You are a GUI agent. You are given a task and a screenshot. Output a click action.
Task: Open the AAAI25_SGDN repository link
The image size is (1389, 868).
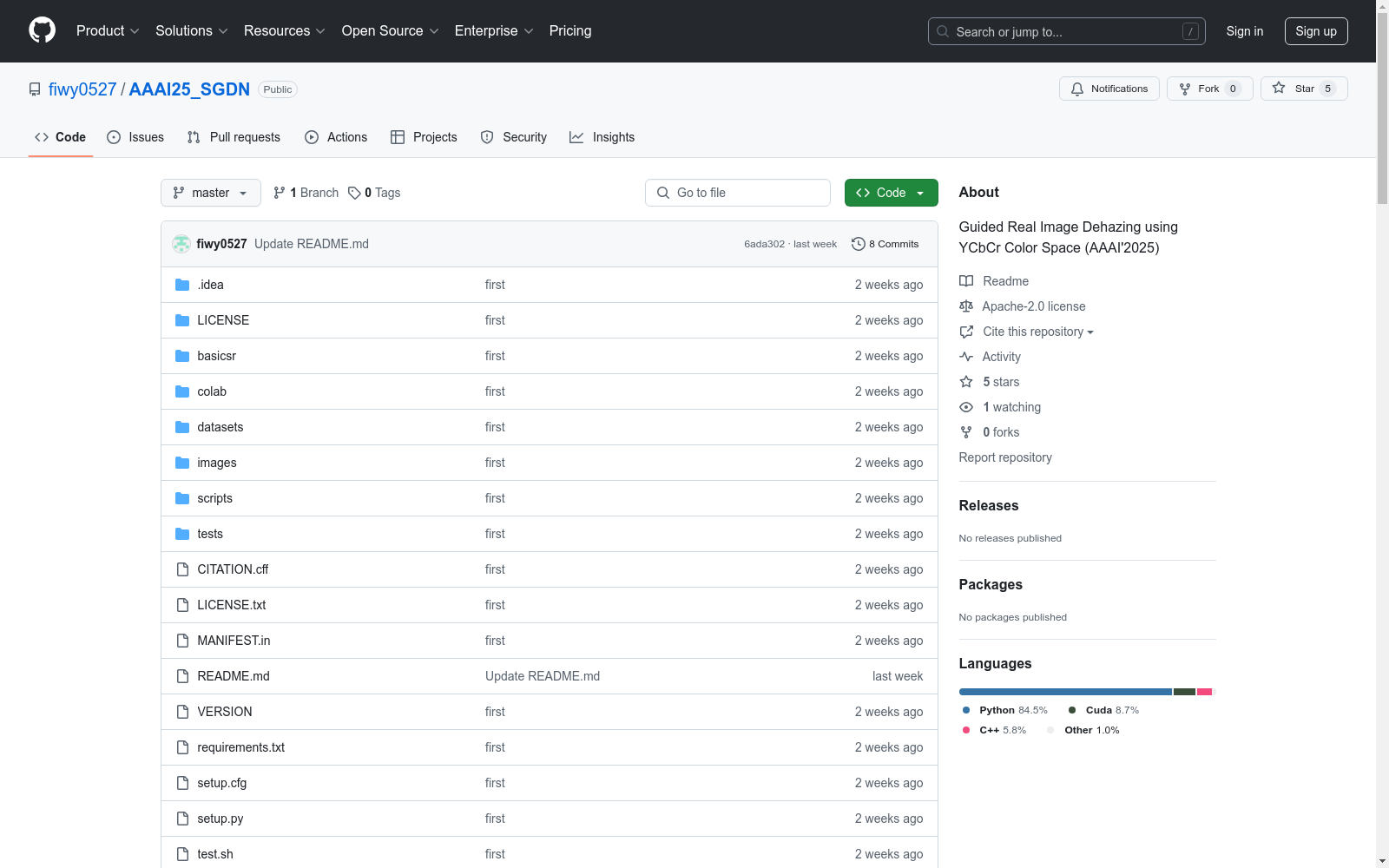click(x=189, y=89)
